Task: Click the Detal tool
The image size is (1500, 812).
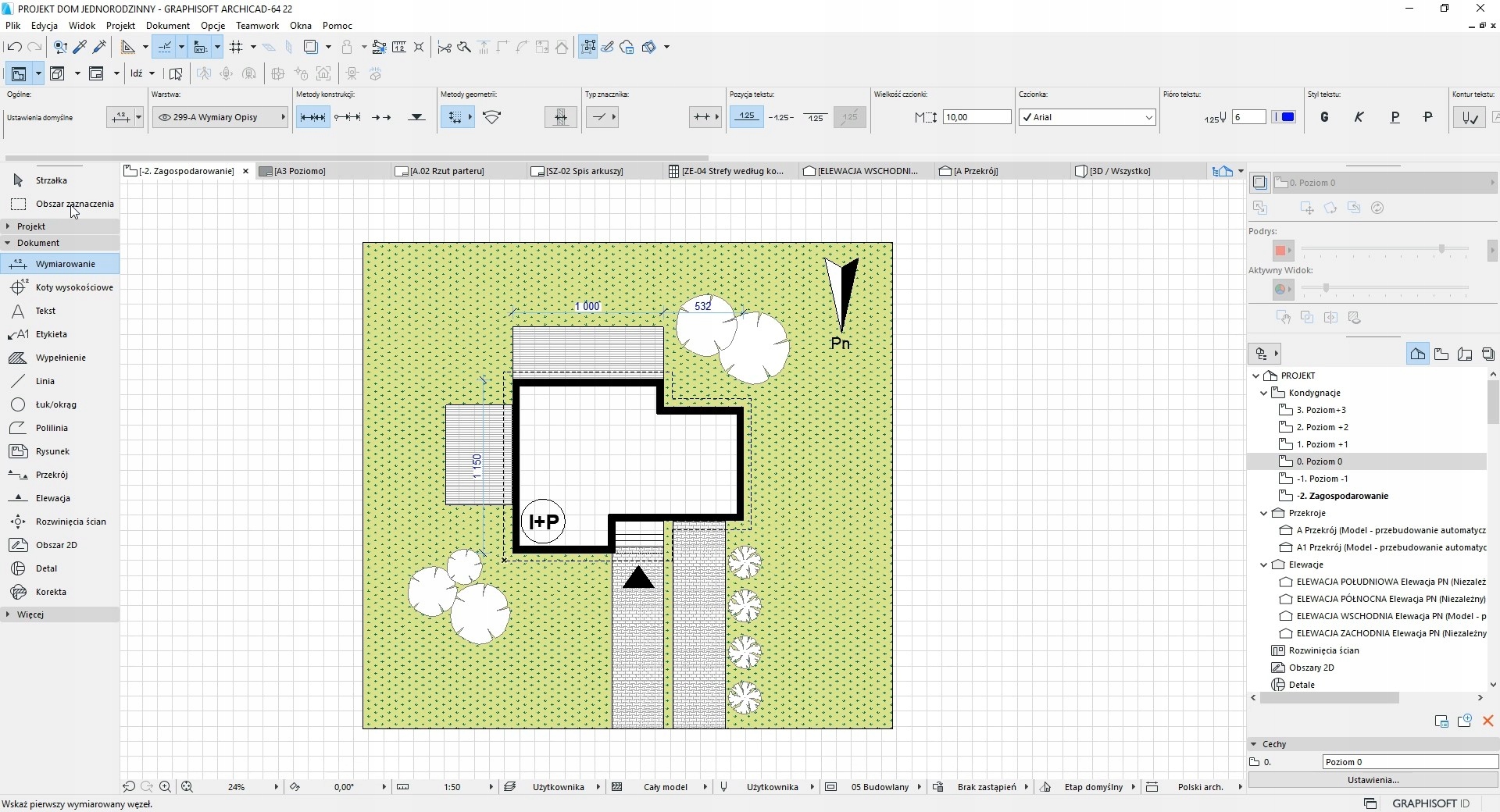Action: click(x=46, y=568)
